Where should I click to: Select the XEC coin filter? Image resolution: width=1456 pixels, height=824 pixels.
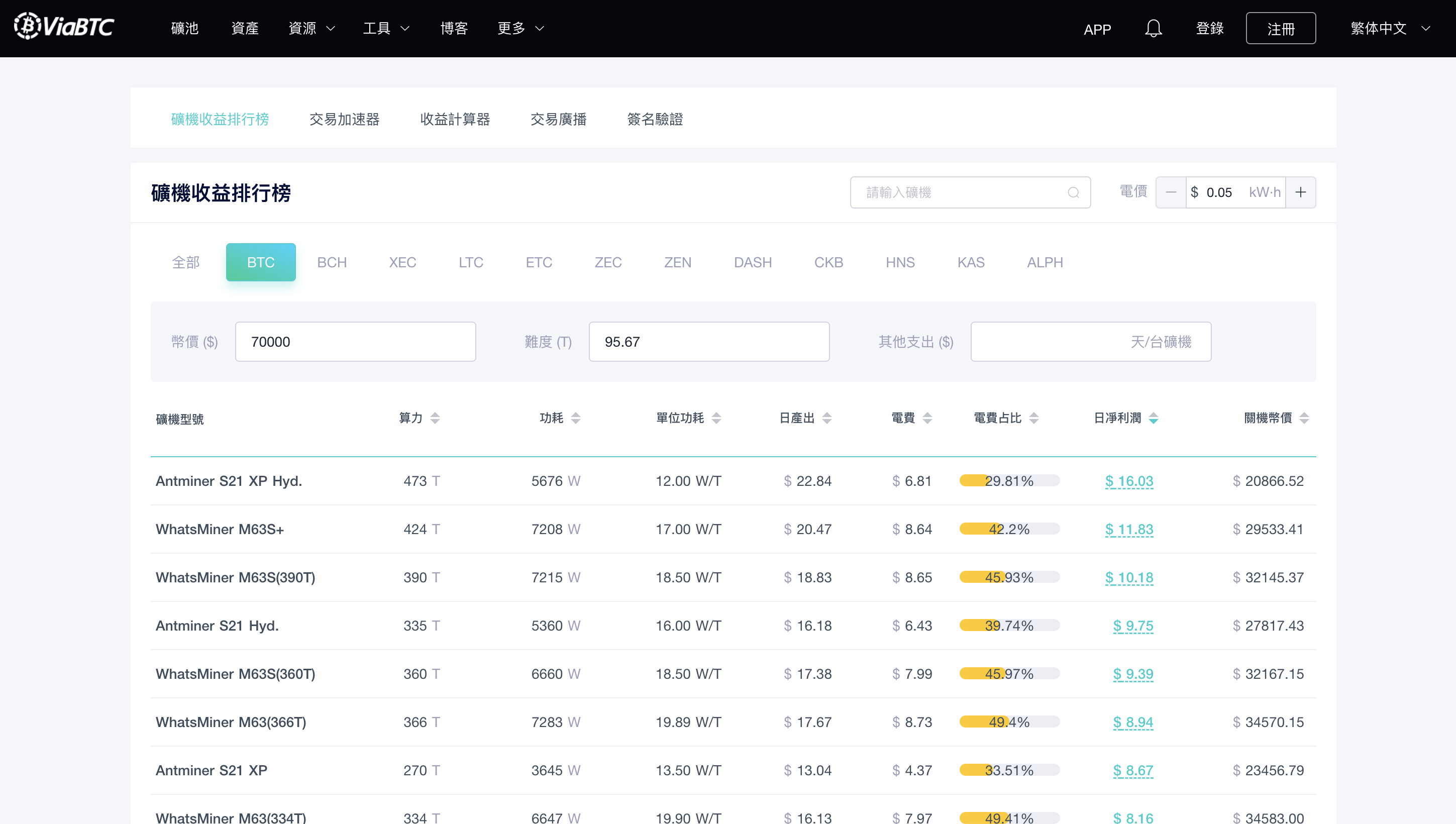click(x=402, y=263)
